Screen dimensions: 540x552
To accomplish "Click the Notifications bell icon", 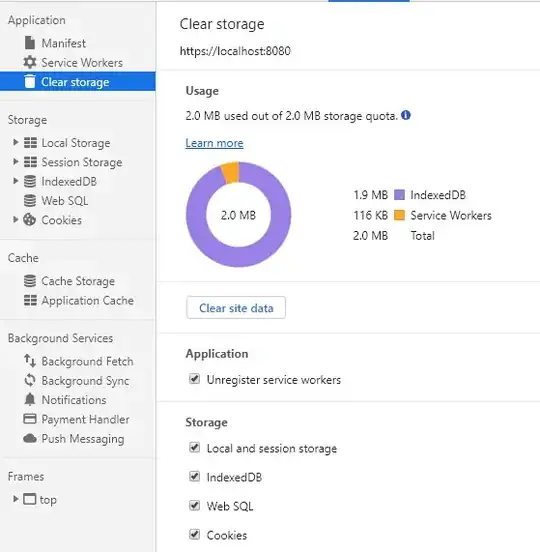I will pos(30,400).
